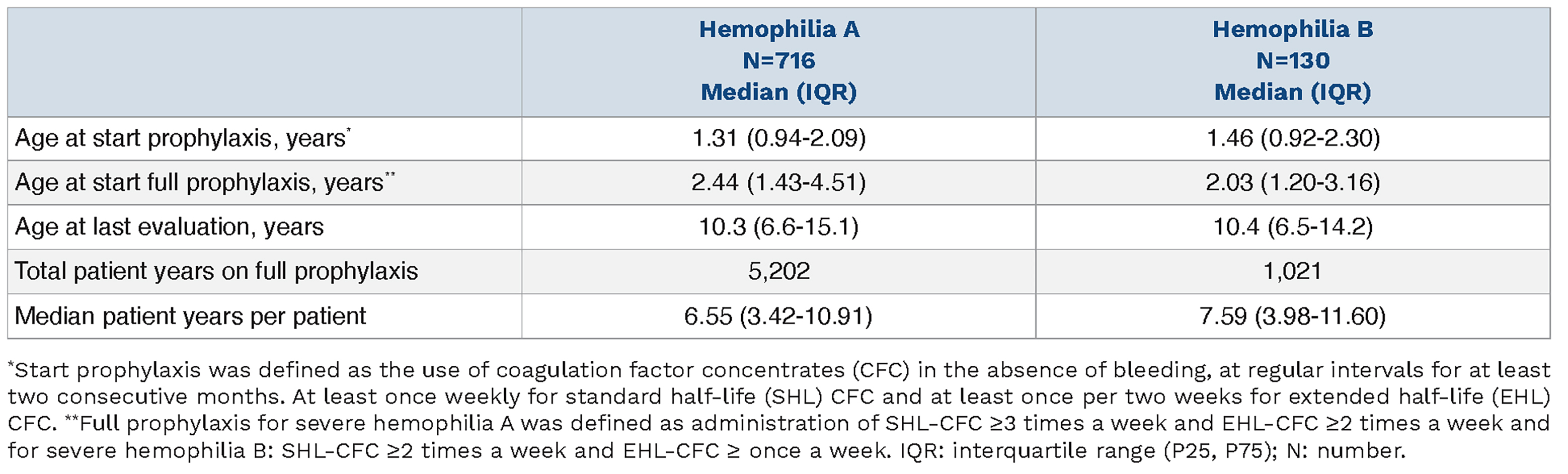Click the 'Age at last evaluation, years' label

(169, 227)
